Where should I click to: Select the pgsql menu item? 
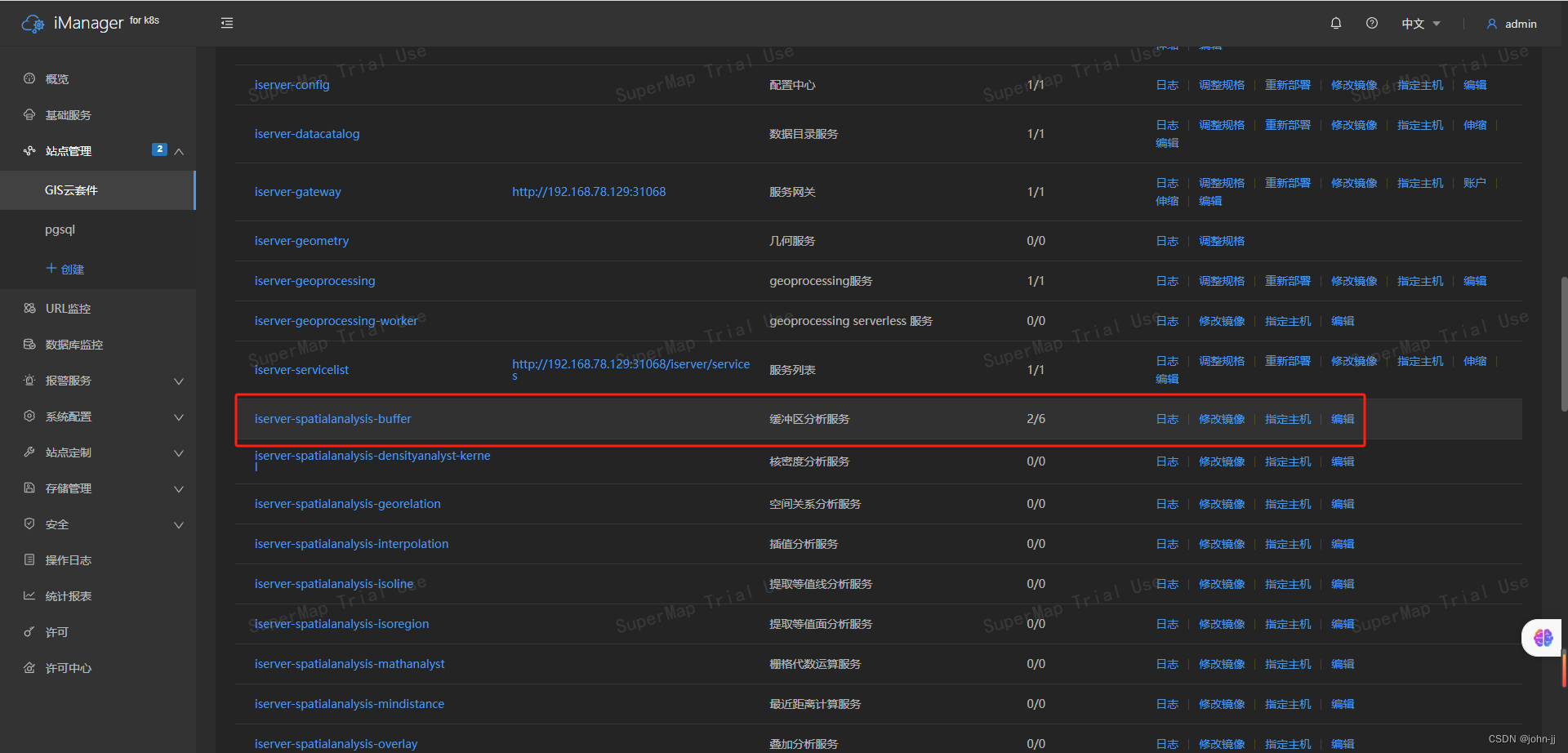point(98,229)
